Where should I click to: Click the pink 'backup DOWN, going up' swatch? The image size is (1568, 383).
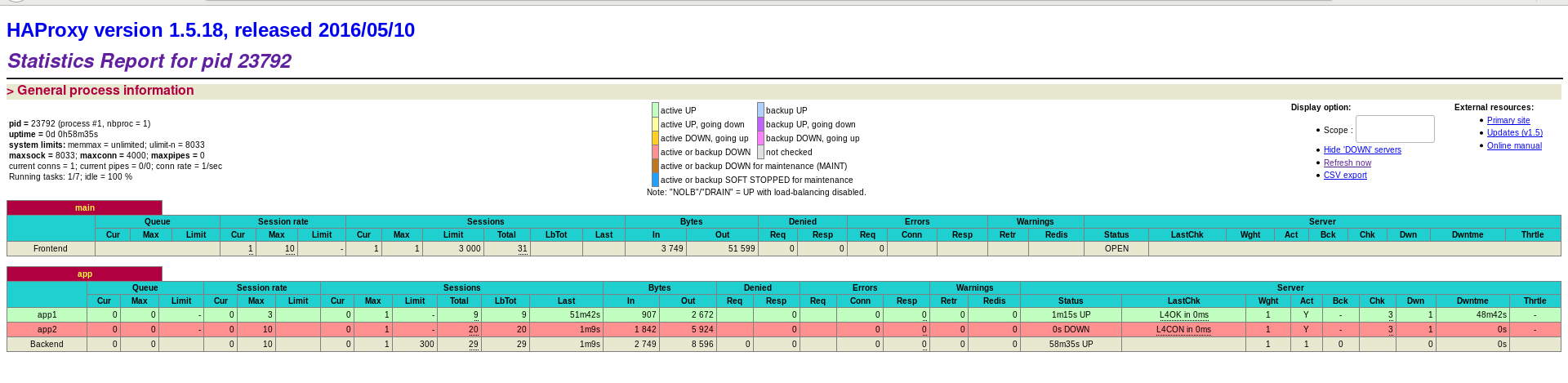760,138
